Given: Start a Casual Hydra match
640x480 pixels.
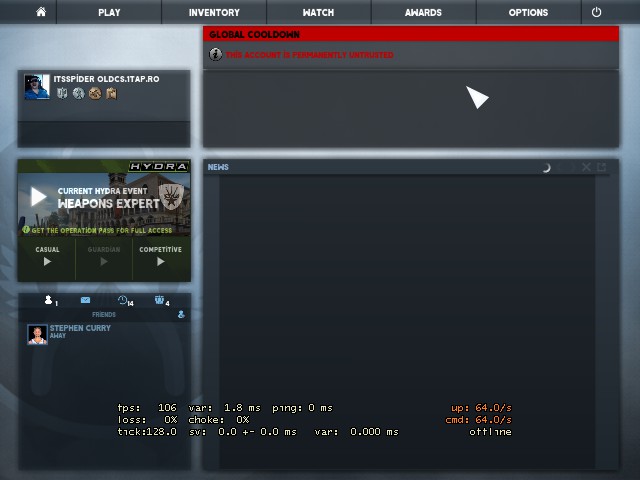Looking at the screenshot, I should 47,256.
